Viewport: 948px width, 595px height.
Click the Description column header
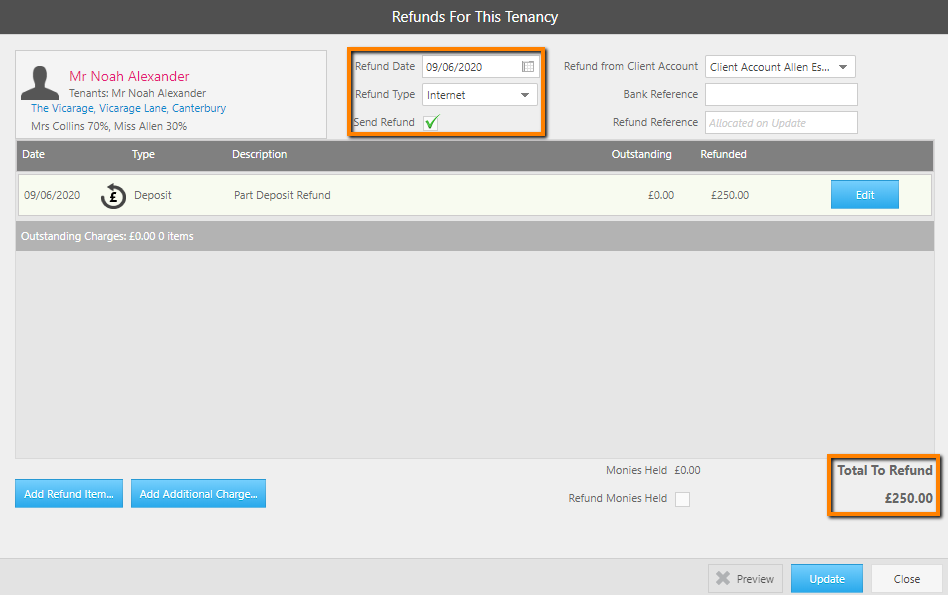(259, 154)
